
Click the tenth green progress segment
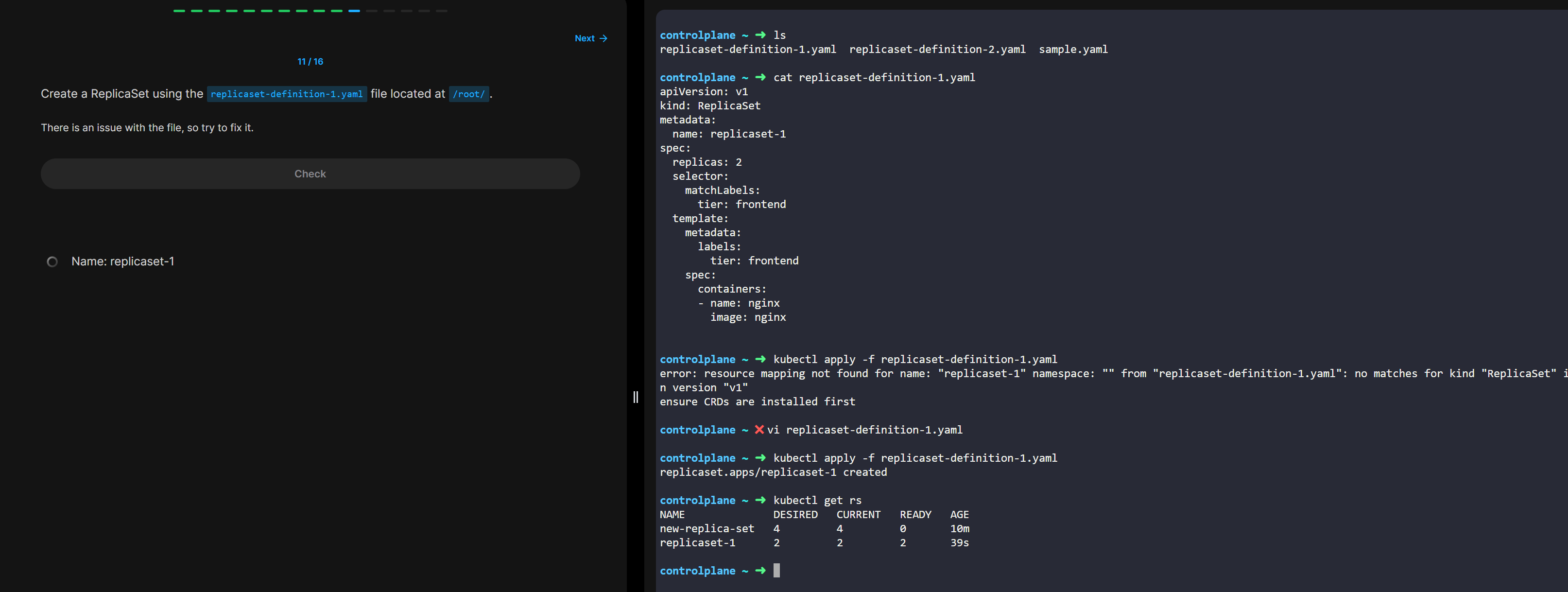point(337,11)
